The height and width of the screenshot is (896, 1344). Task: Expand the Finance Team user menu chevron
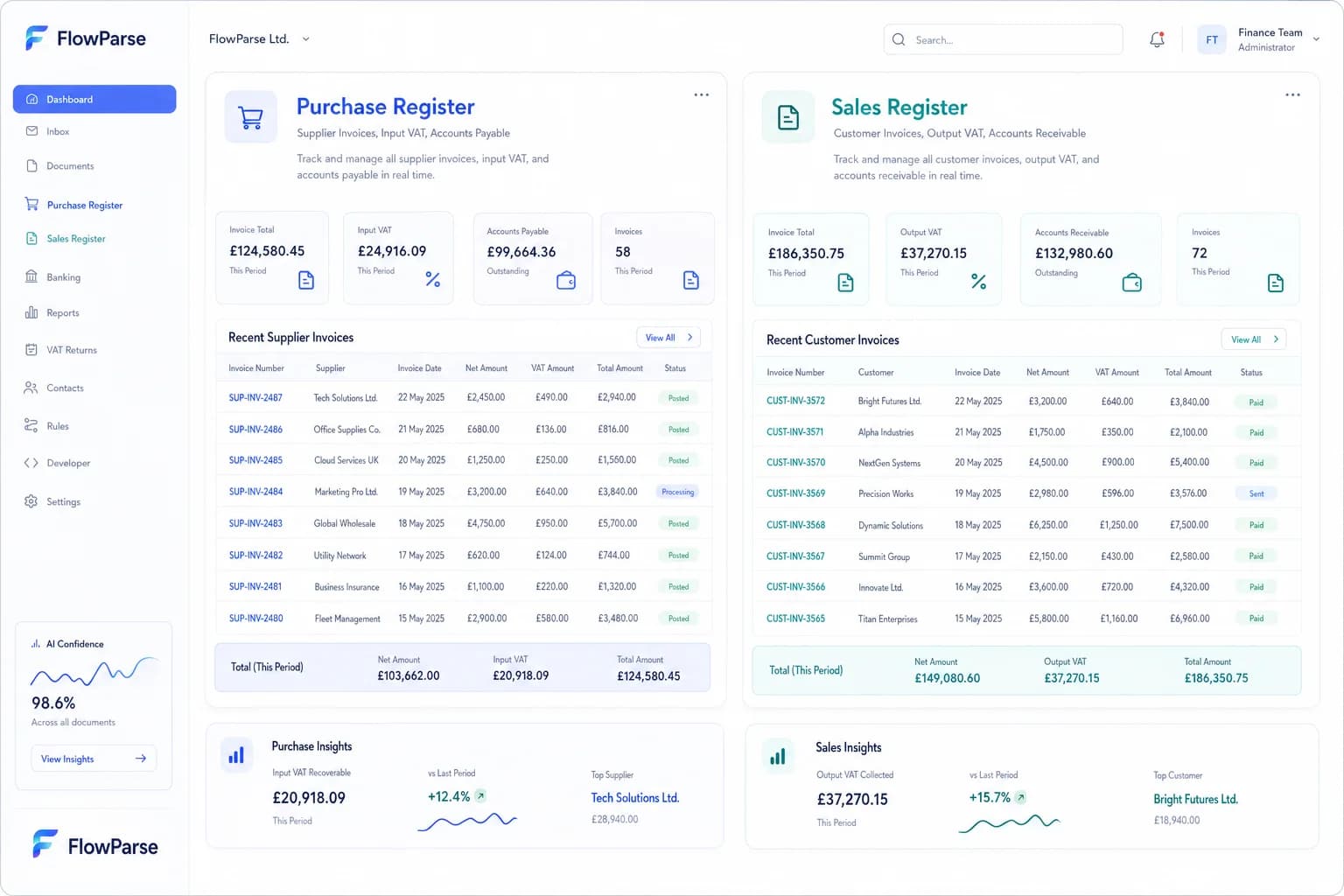1316,39
